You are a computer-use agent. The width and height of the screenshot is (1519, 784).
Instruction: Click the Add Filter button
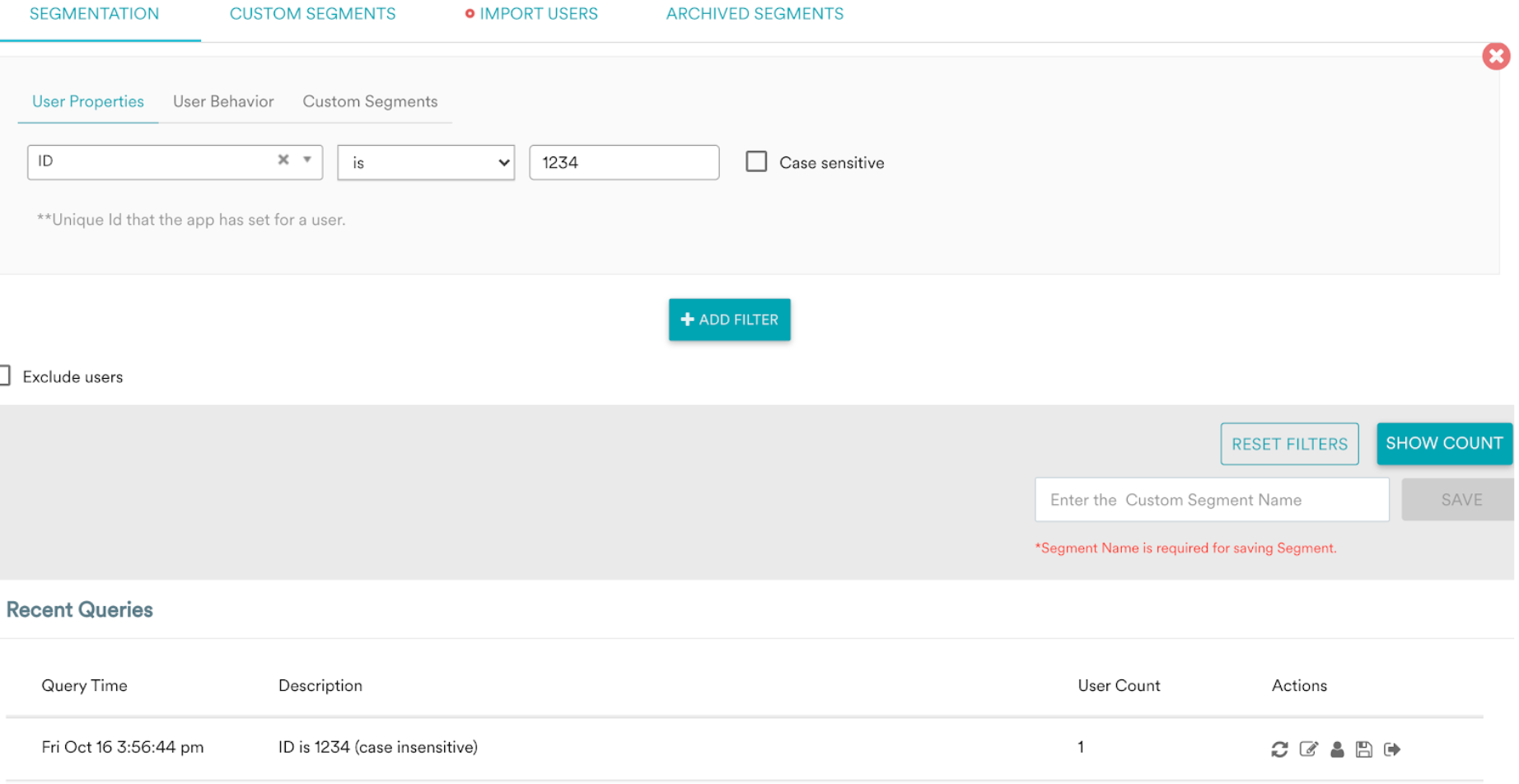tap(729, 320)
